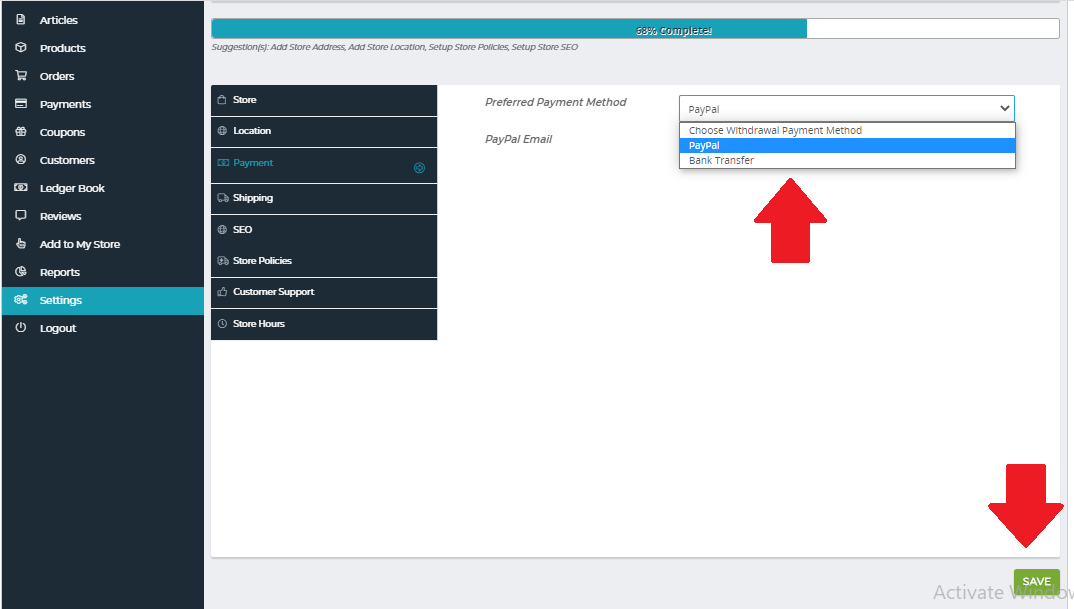Screen dimensions: 1074x609
Task: Choose Bank Transfer option in dropdown
Action: point(846,160)
